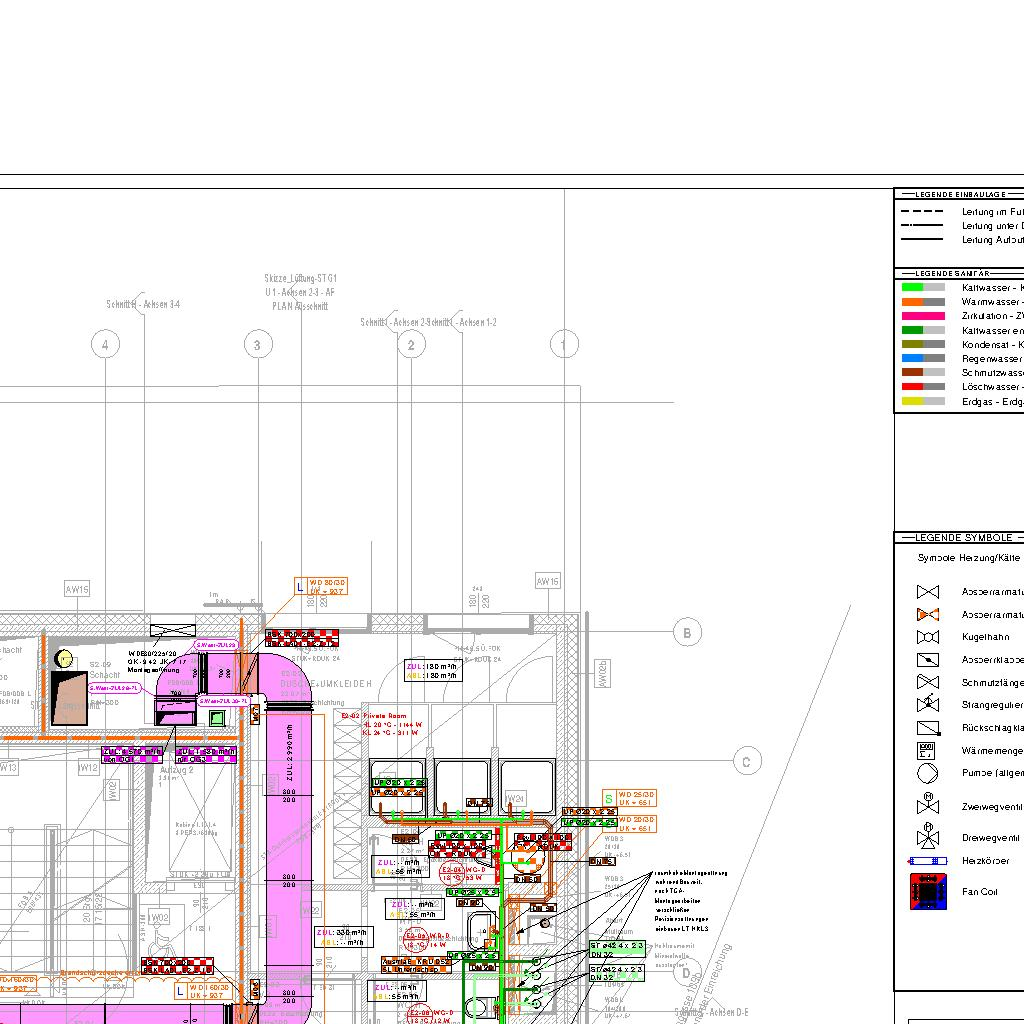This screenshot has height=1024, width=1024.
Task: Pick the red Löschwasser color swatch
Action: click(x=912, y=386)
